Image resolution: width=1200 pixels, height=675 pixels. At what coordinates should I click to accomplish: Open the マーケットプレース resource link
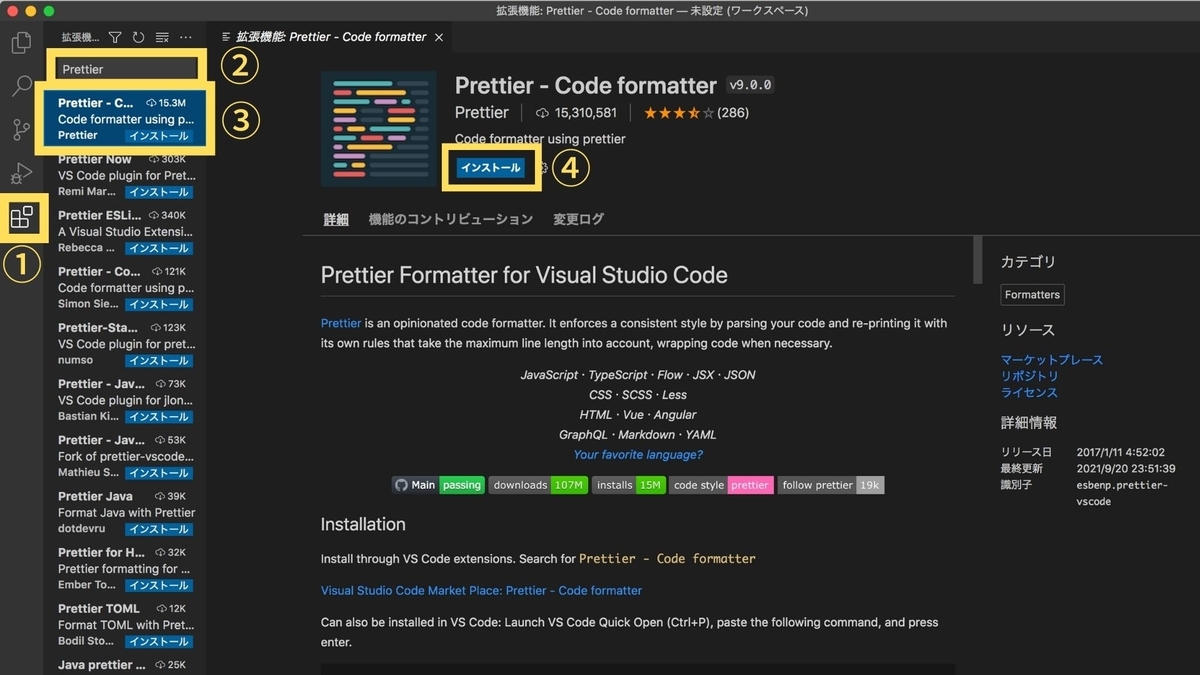point(1052,359)
